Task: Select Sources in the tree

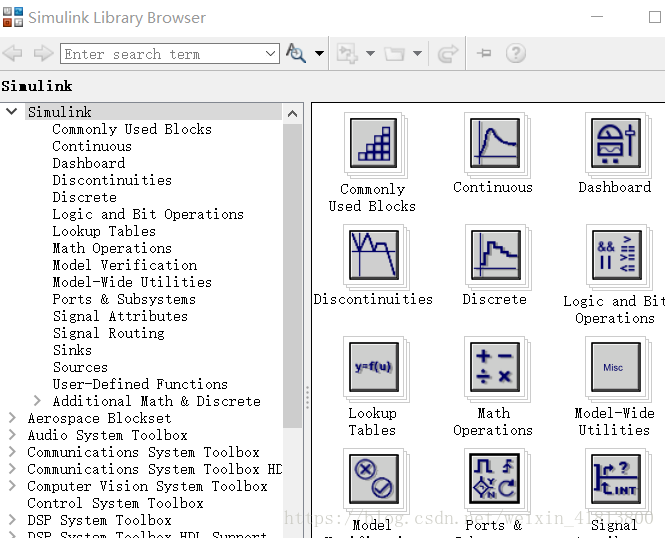Action: pyautogui.click(x=80, y=367)
